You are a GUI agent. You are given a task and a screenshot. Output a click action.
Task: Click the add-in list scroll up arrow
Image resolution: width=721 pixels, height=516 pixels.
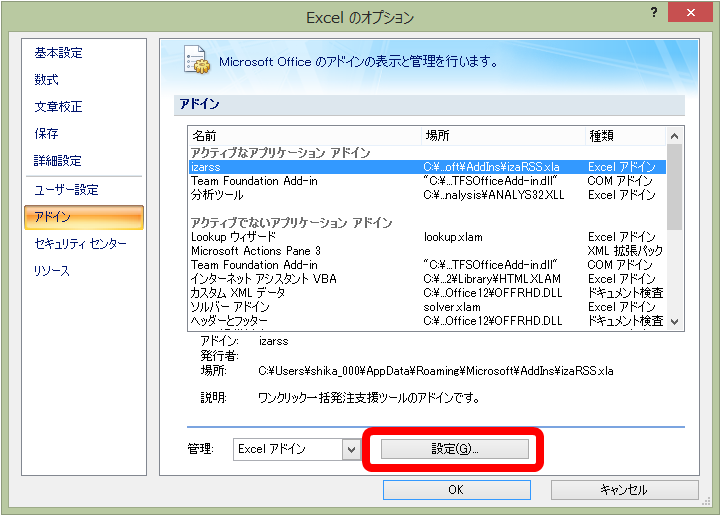tap(675, 136)
